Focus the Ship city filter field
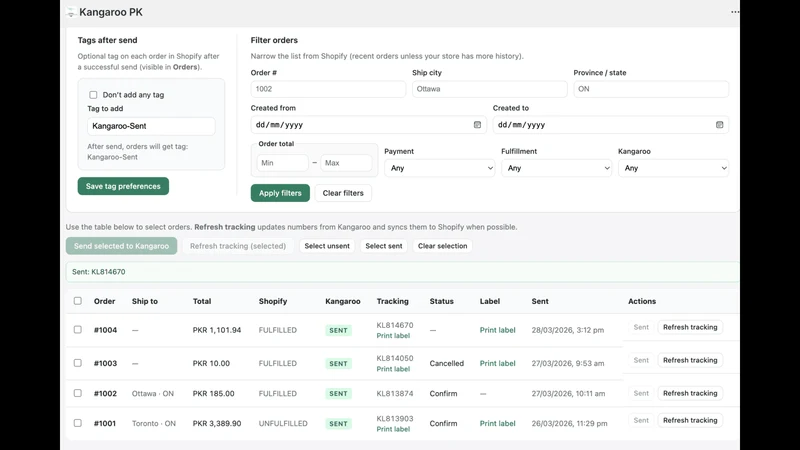The height and width of the screenshot is (450, 800). (489, 89)
